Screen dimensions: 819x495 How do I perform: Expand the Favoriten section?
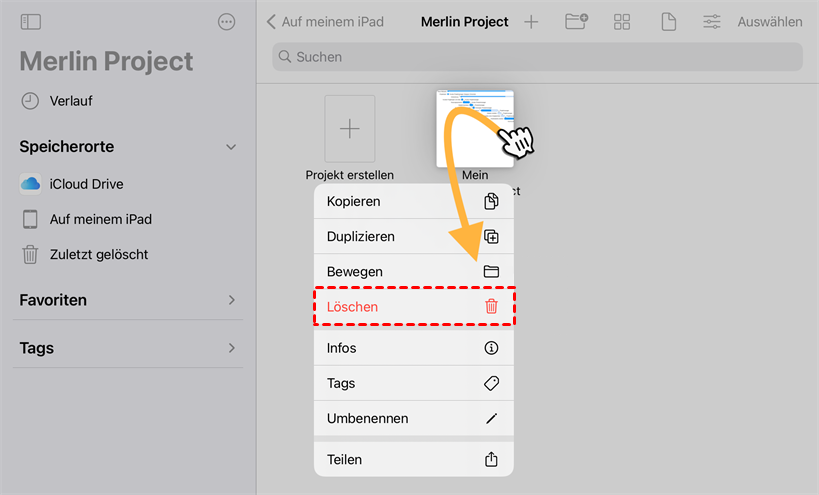231,300
